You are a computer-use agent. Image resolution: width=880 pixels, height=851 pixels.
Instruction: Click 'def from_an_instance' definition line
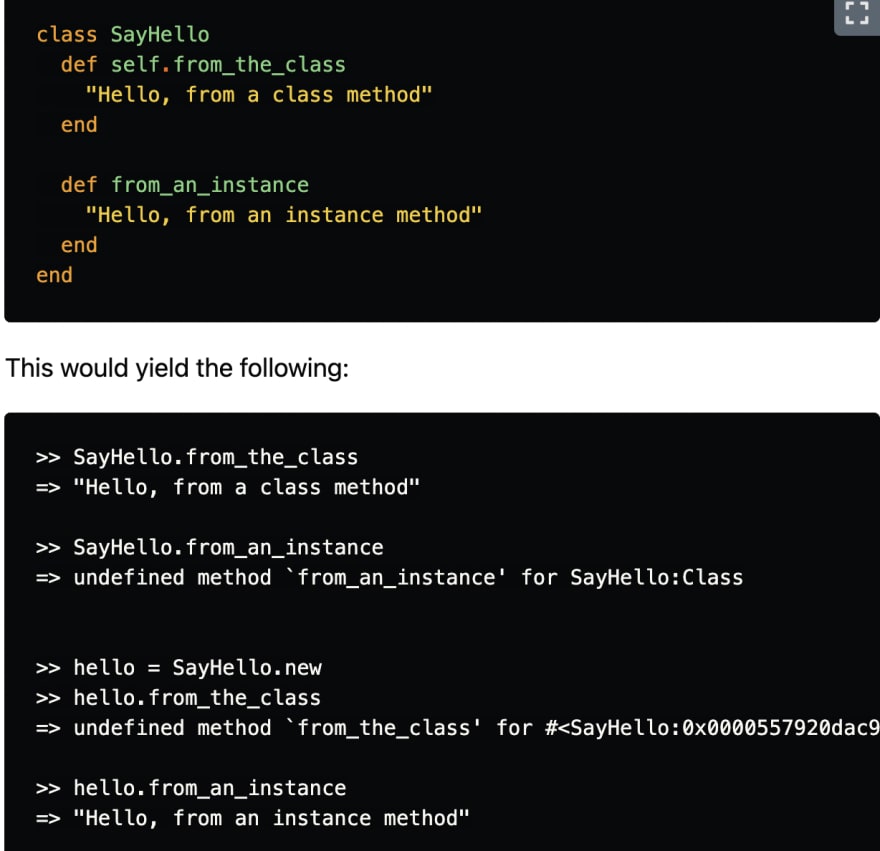[x=185, y=185]
